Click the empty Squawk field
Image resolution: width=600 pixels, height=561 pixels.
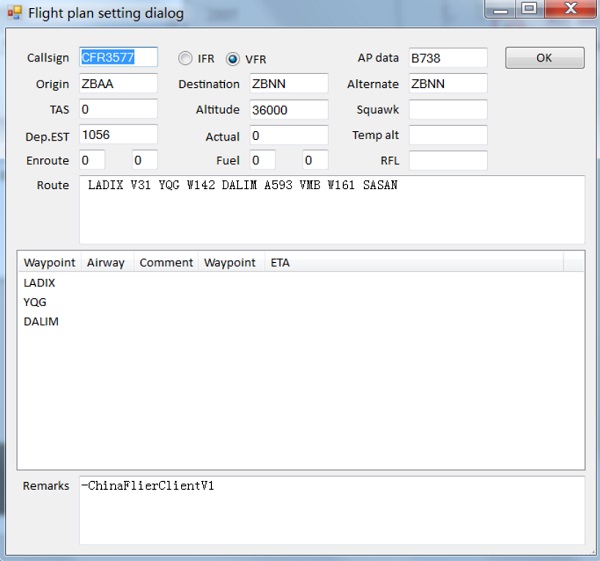point(448,110)
